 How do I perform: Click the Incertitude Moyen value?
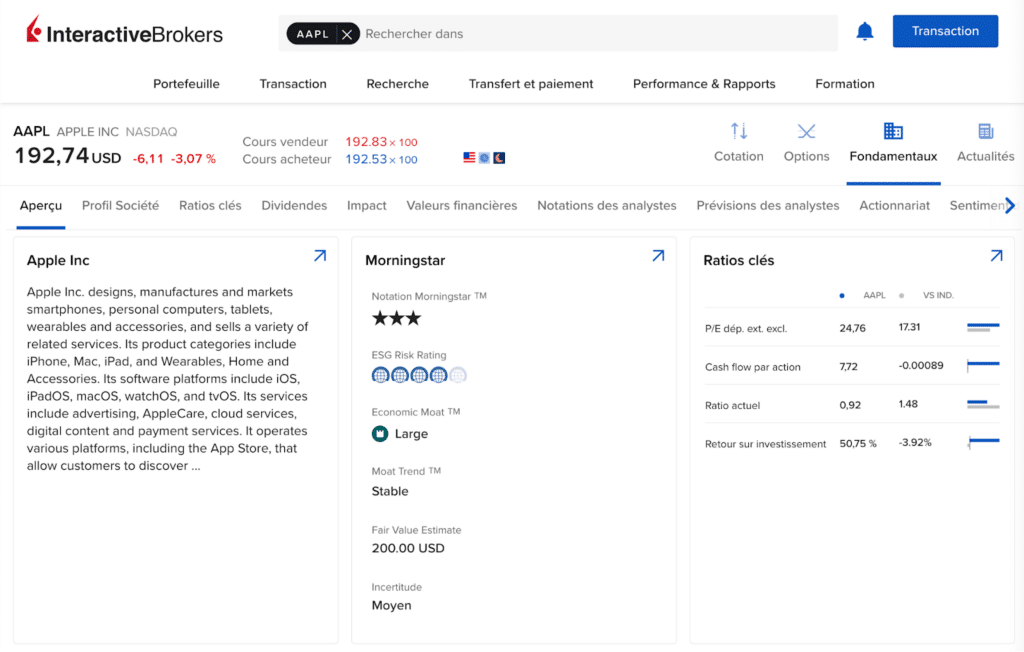[x=391, y=606]
